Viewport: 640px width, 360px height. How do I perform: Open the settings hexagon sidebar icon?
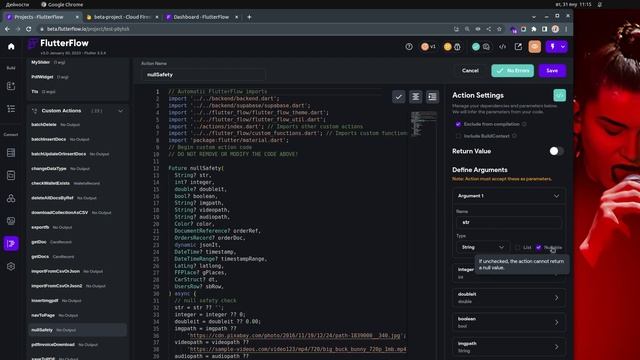tap(11, 267)
